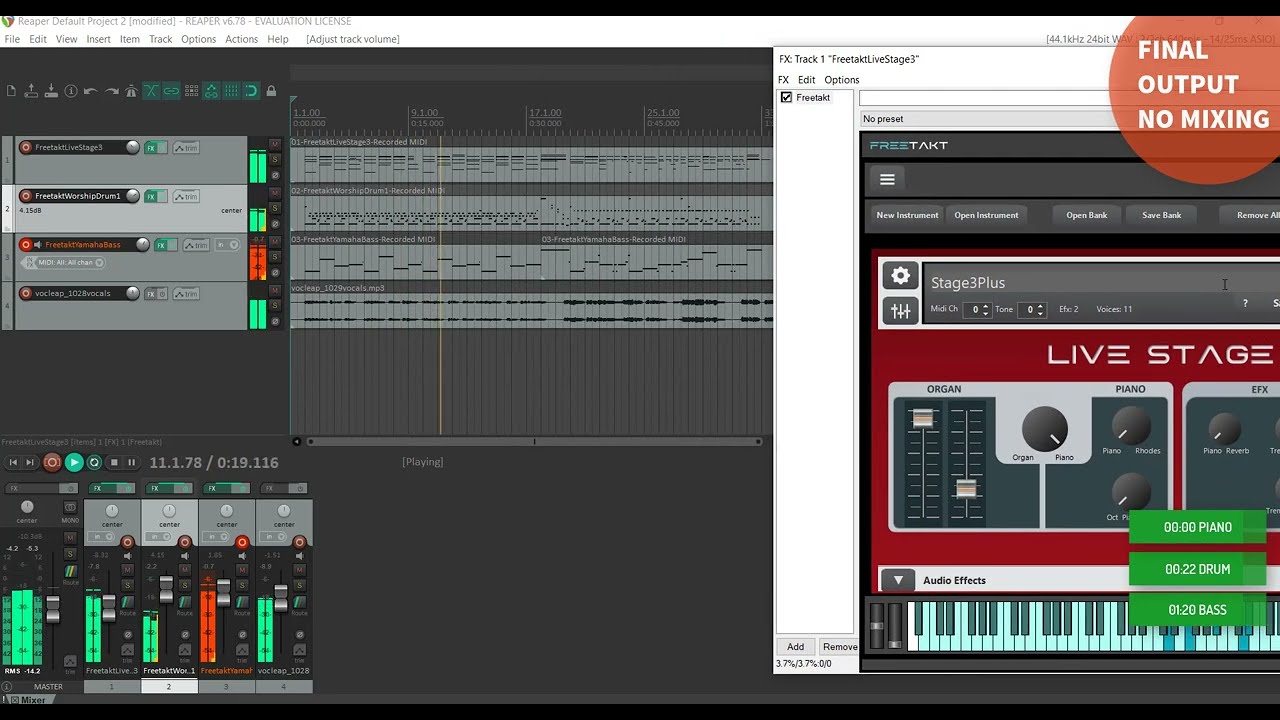Mute the FreetaktLiveStage3 track in track panel
Viewport: 1280px width, 720px height.
click(x=275, y=144)
